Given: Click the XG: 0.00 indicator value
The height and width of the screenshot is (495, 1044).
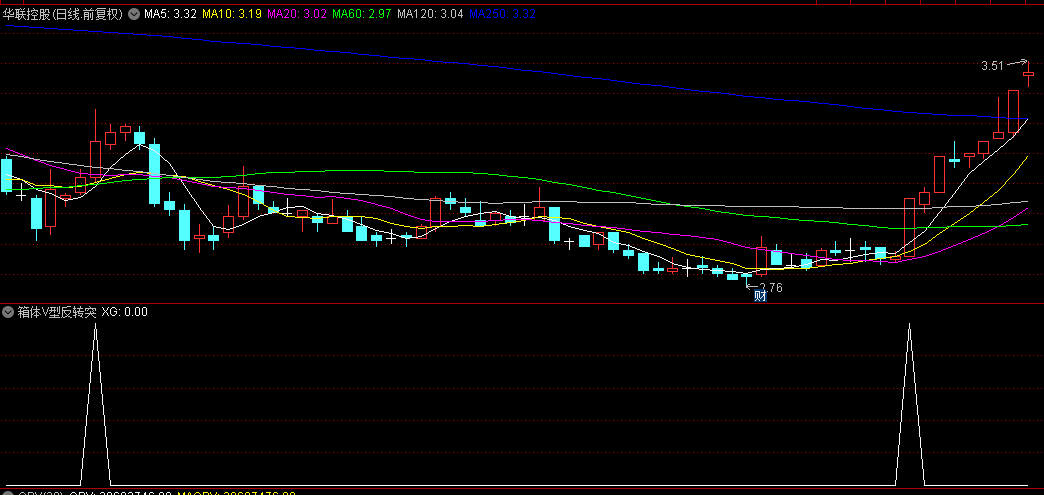Looking at the screenshot, I should coord(125,311).
